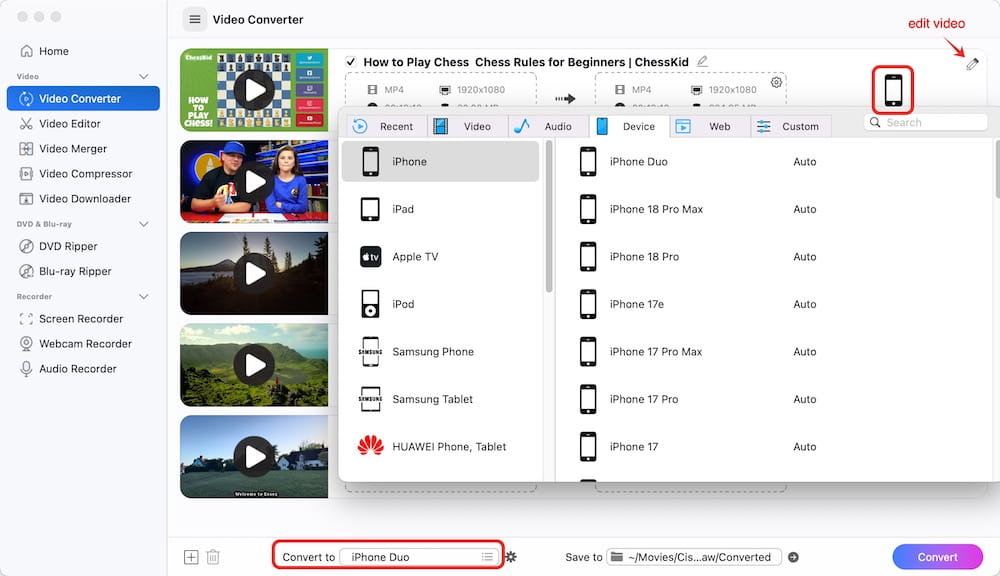Viewport: 1000px width, 576px height.
Task: Click the format Search field
Action: click(x=926, y=122)
